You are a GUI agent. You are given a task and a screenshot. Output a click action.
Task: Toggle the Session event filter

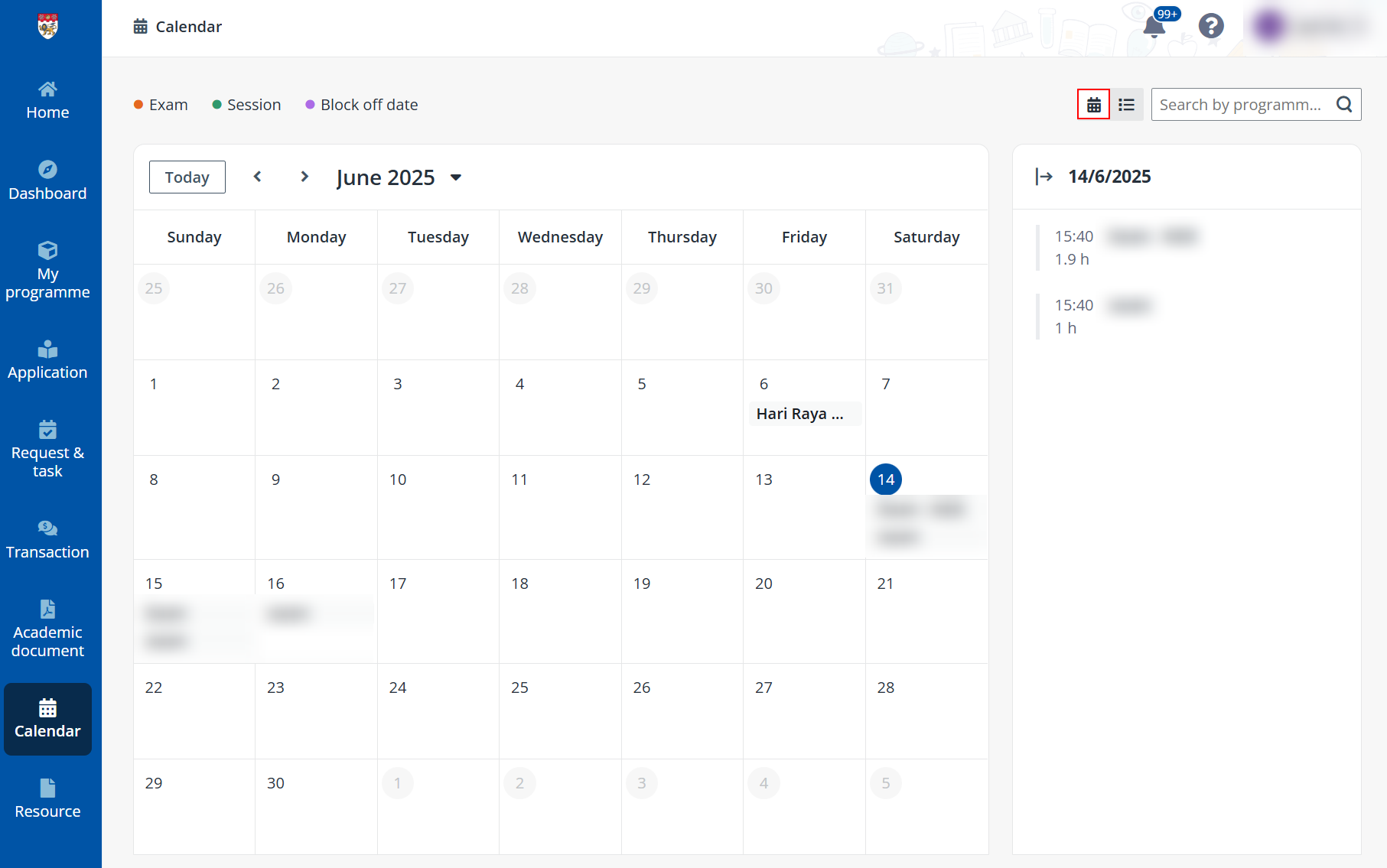pos(246,104)
